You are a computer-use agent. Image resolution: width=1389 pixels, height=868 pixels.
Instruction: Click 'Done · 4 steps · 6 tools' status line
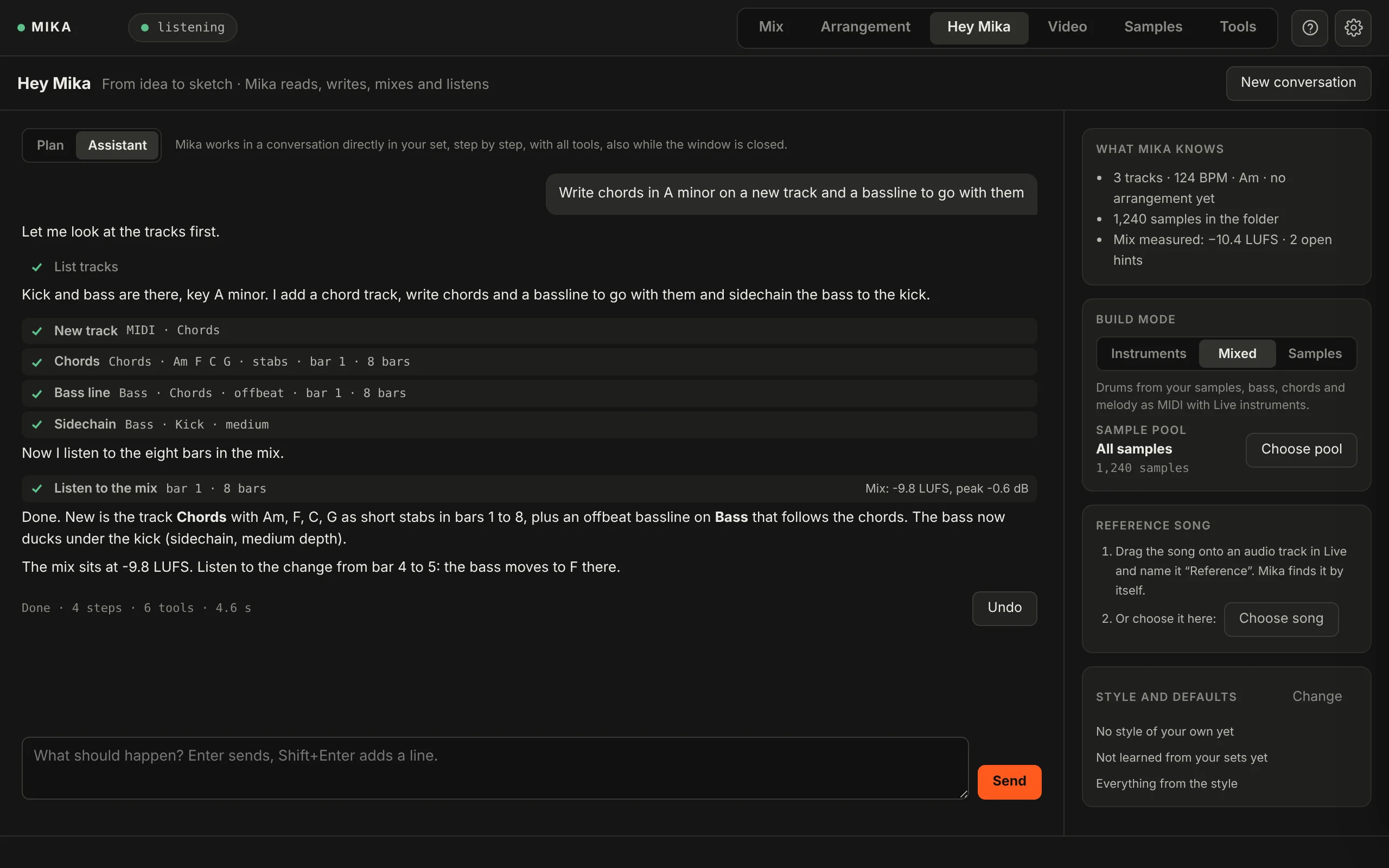[x=136, y=608]
